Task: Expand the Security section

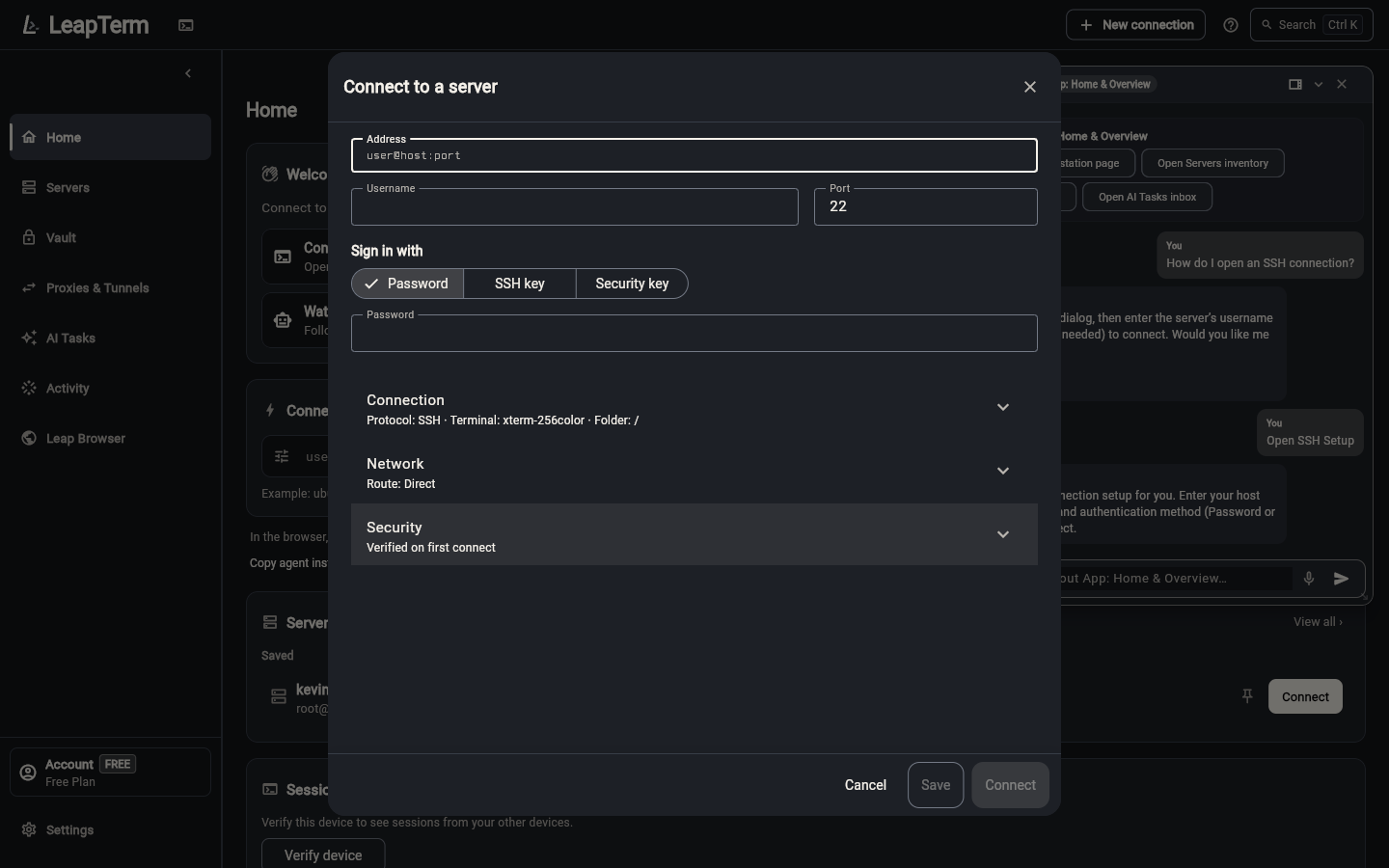Action: tap(694, 535)
